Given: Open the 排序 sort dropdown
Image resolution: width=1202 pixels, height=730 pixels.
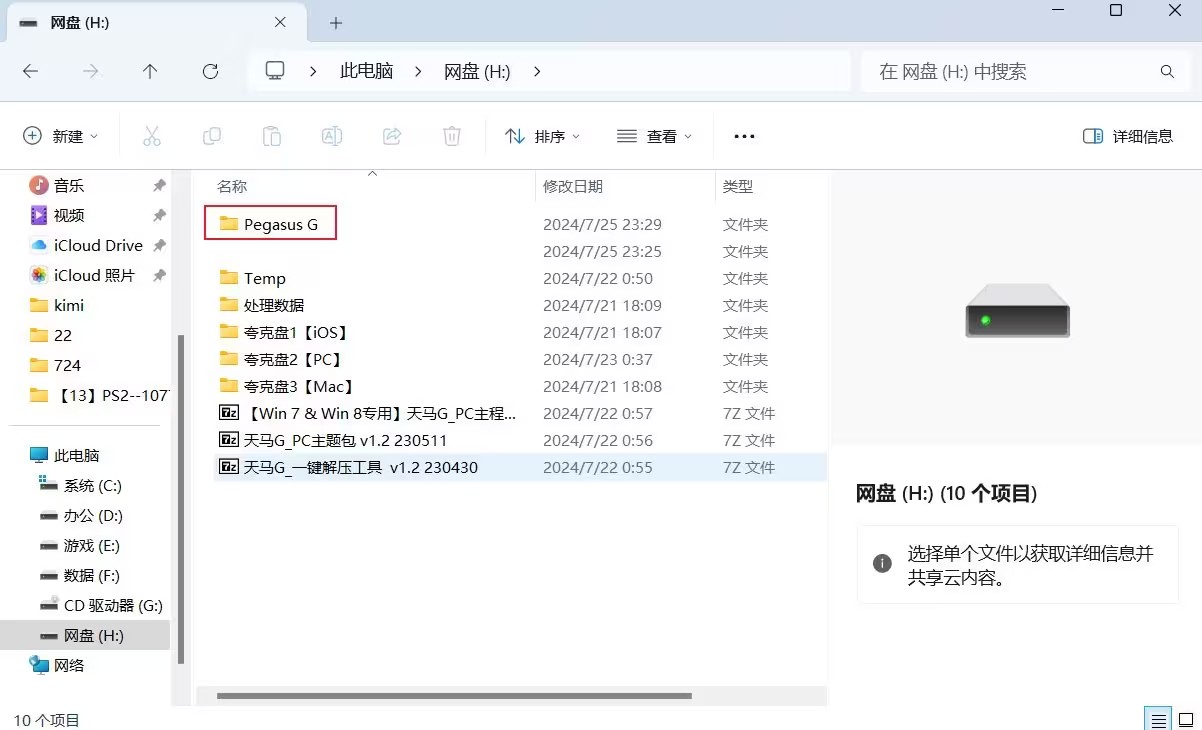Looking at the screenshot, I should [543, 136].
